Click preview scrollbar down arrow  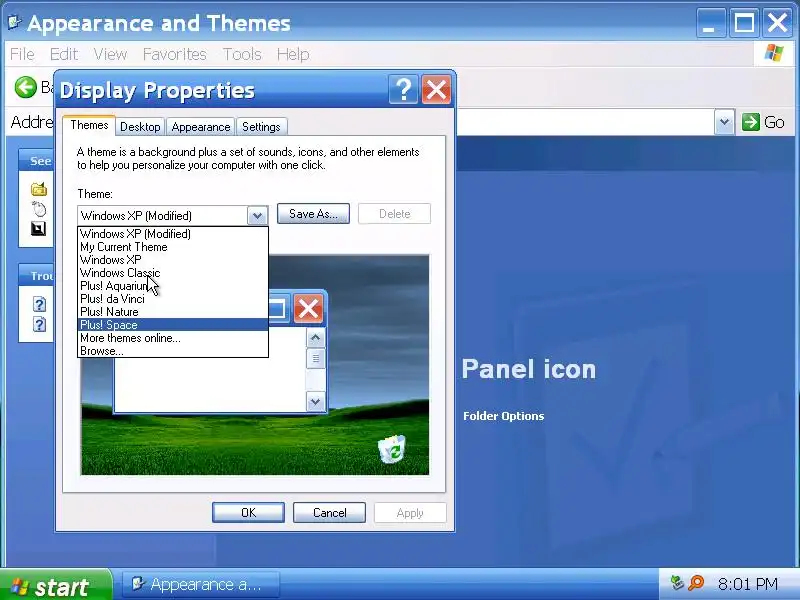pos(316,402)
